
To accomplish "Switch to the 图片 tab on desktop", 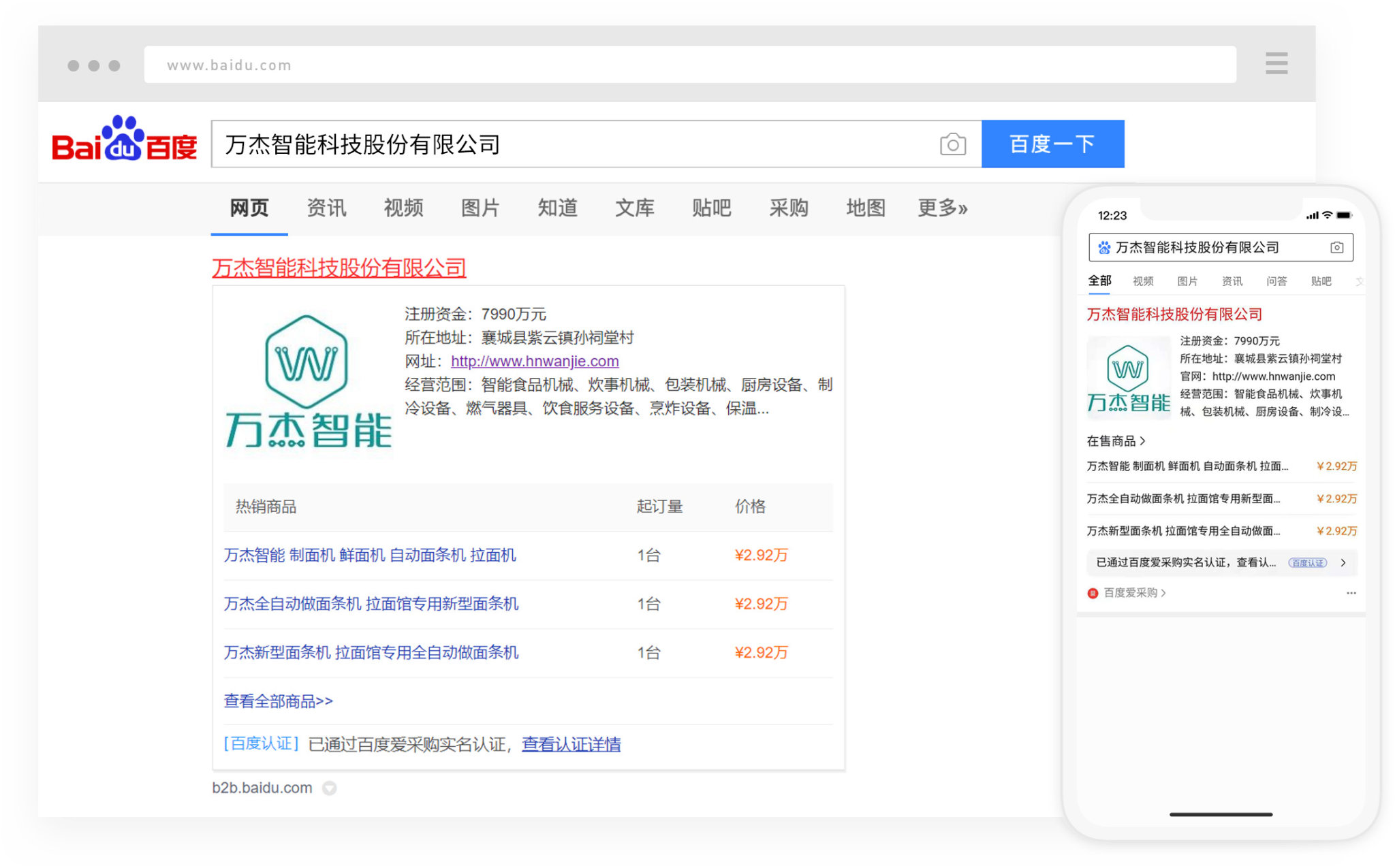I will (480, 208).
